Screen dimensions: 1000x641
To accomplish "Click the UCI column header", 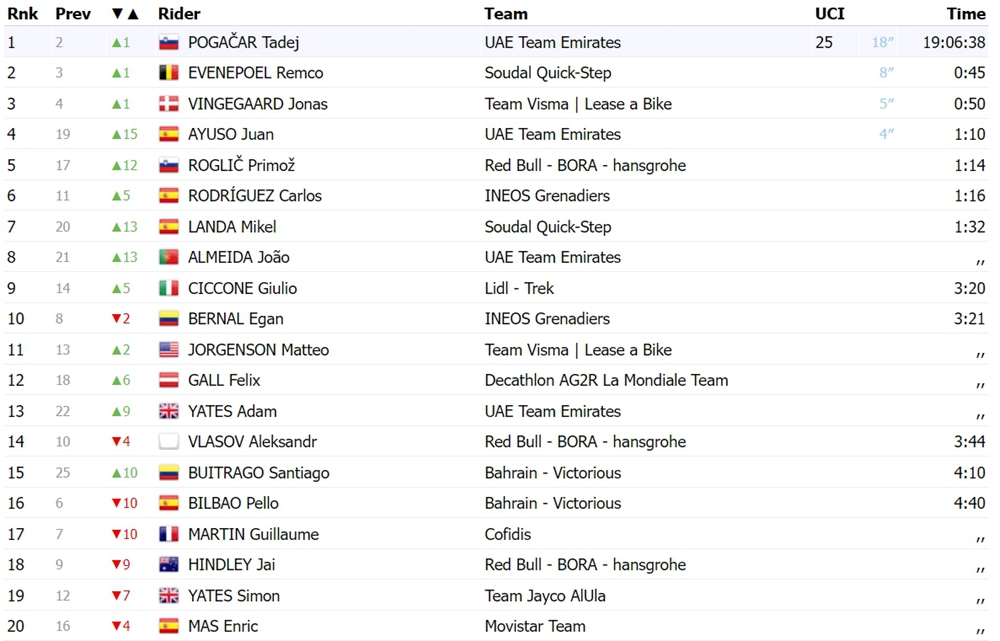I will (829, 13).
